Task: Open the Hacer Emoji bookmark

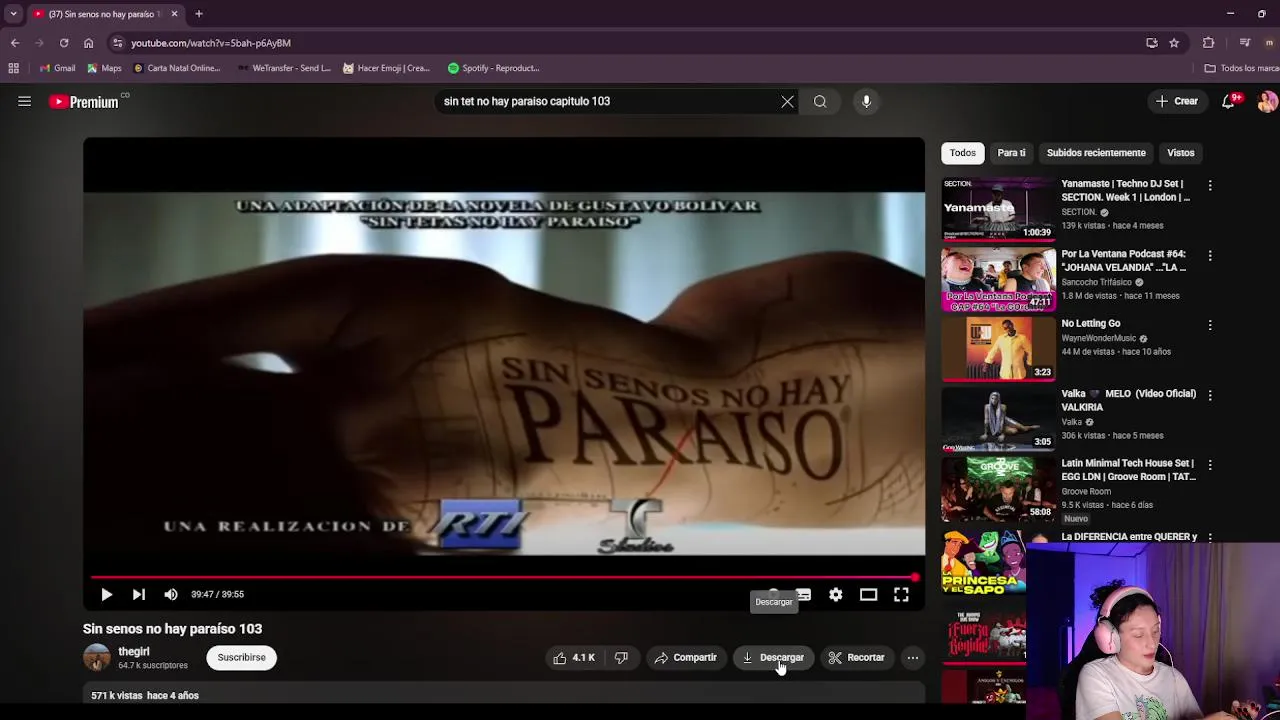Action: coord(386,68)
